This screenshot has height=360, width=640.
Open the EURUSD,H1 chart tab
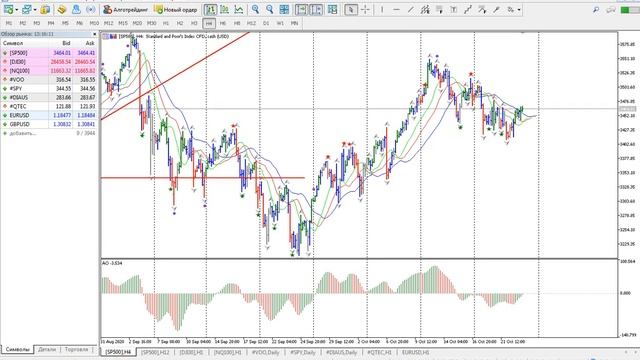416,352
